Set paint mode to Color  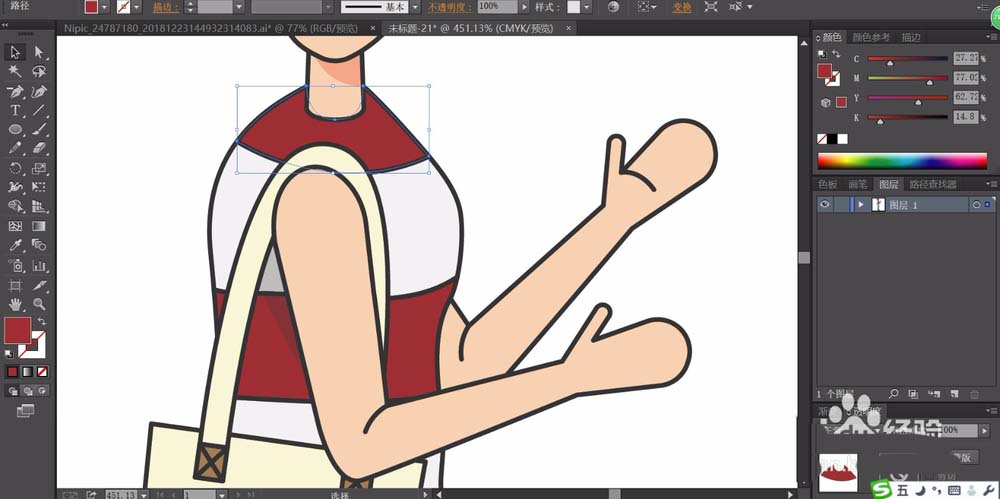coord(12,371)
